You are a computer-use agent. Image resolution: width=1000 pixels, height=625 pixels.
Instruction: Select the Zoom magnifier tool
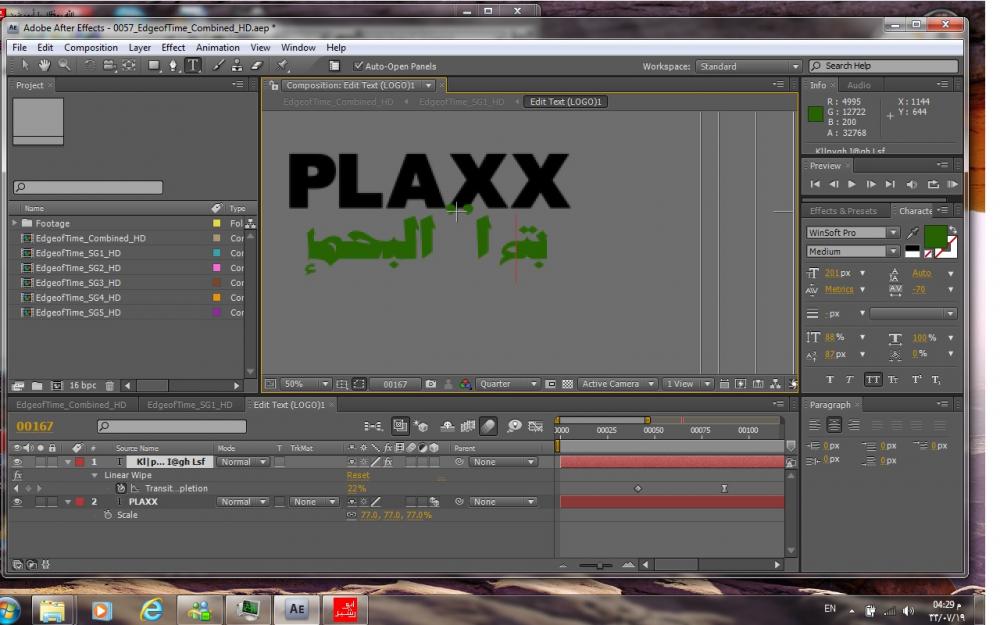64,65
